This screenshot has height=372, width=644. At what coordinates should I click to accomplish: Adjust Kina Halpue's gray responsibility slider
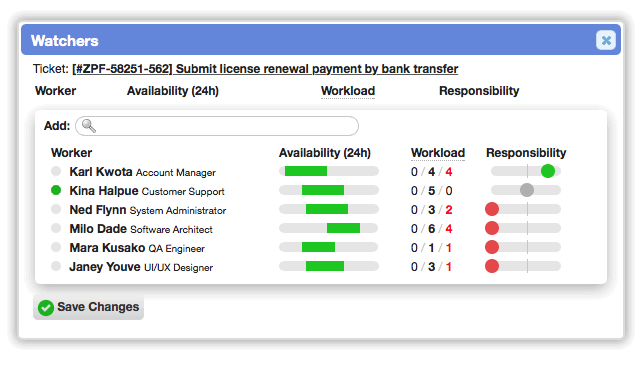[527, 190]
